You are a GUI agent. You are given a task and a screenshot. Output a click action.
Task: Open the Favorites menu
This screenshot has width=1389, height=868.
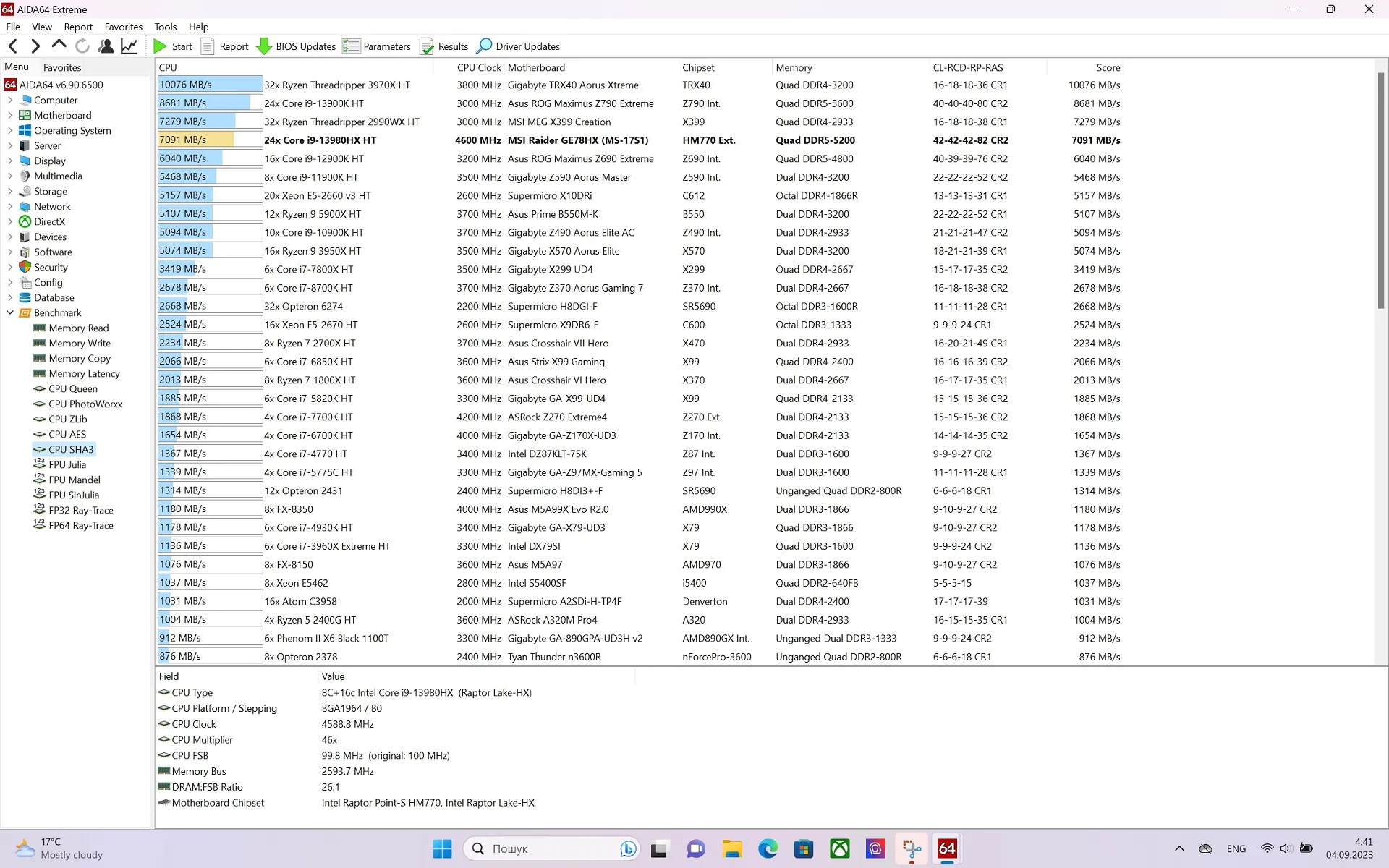(x=124, y=27)
